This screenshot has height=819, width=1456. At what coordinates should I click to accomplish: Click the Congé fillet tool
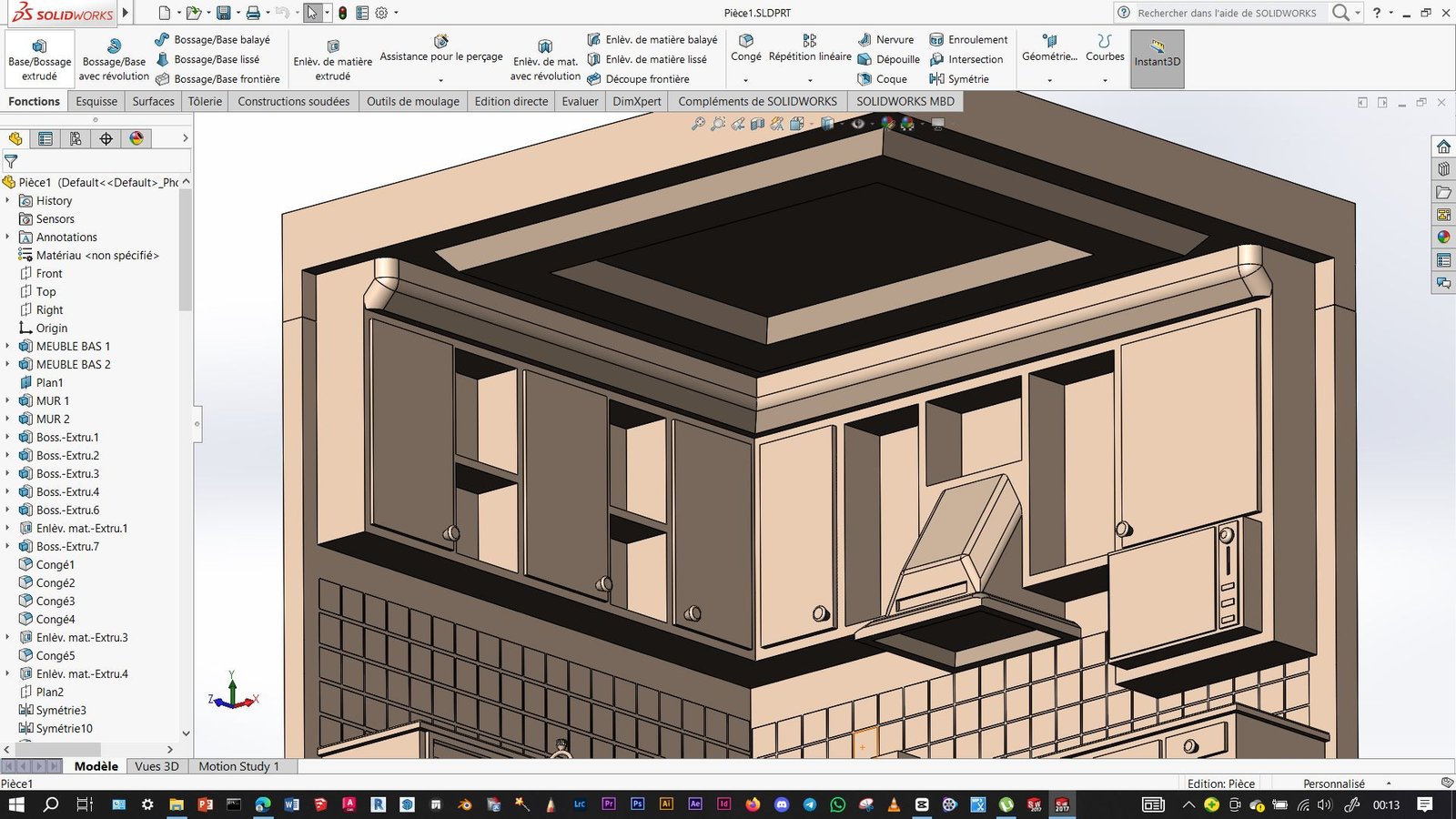[745, 47]
